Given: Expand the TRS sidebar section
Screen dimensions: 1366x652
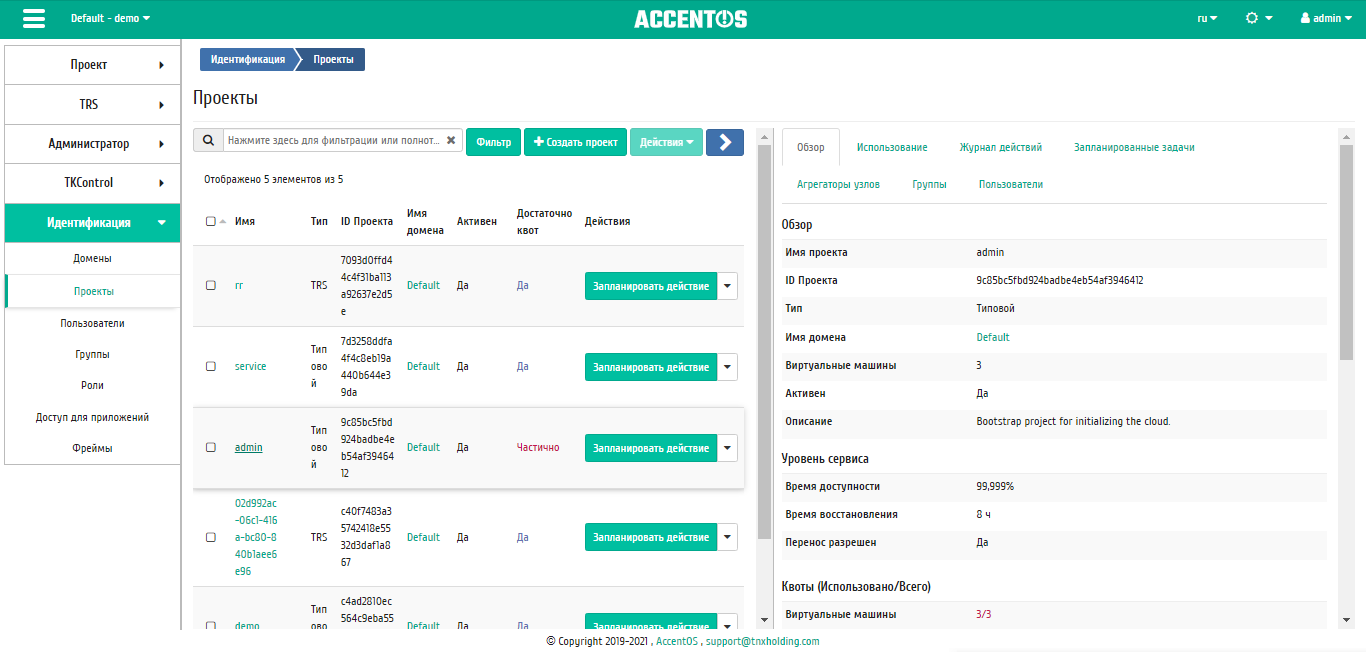Looking at the screenshot, I should 92,104.
